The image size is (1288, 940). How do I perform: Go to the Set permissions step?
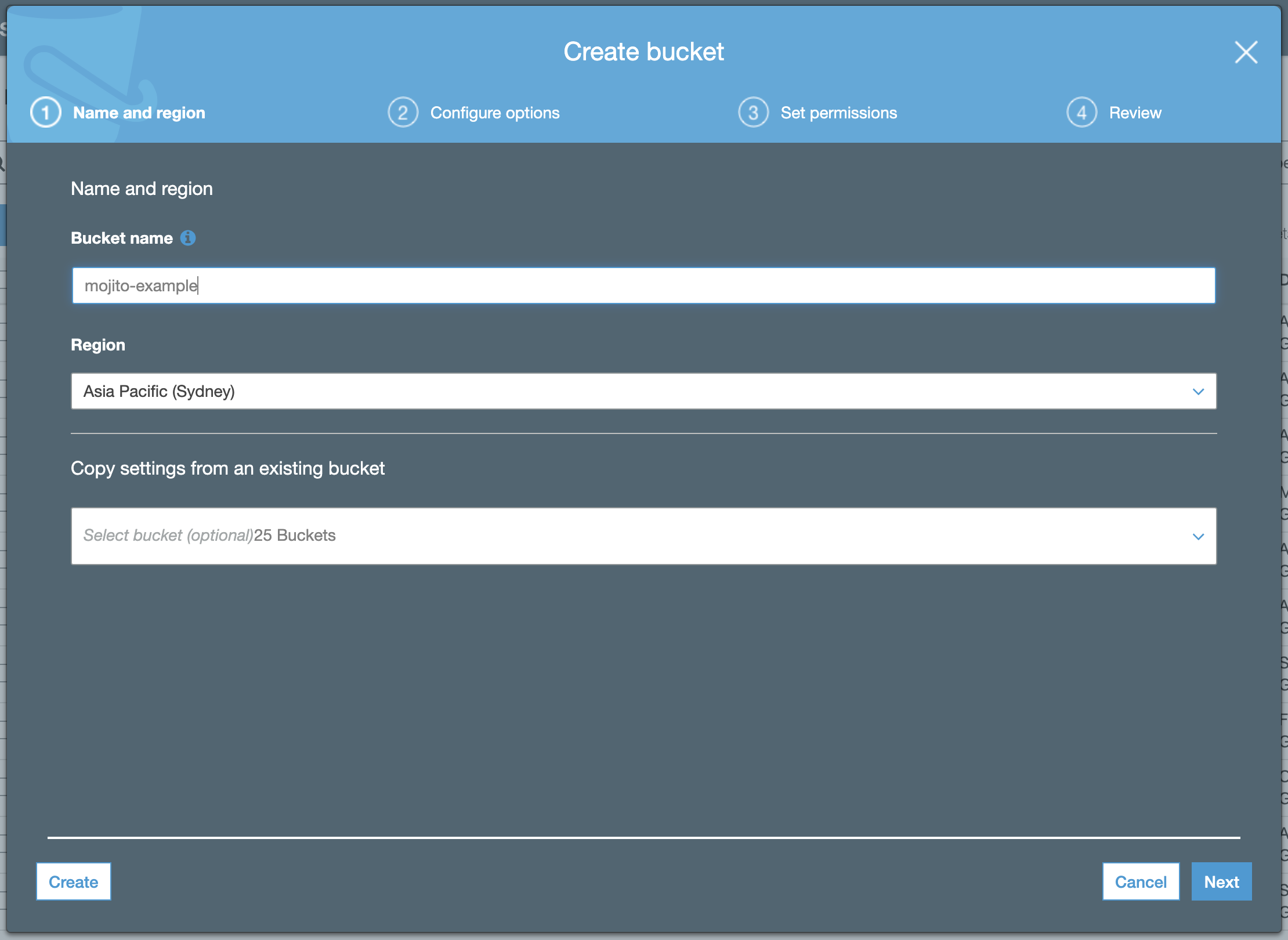coord(838,113)
